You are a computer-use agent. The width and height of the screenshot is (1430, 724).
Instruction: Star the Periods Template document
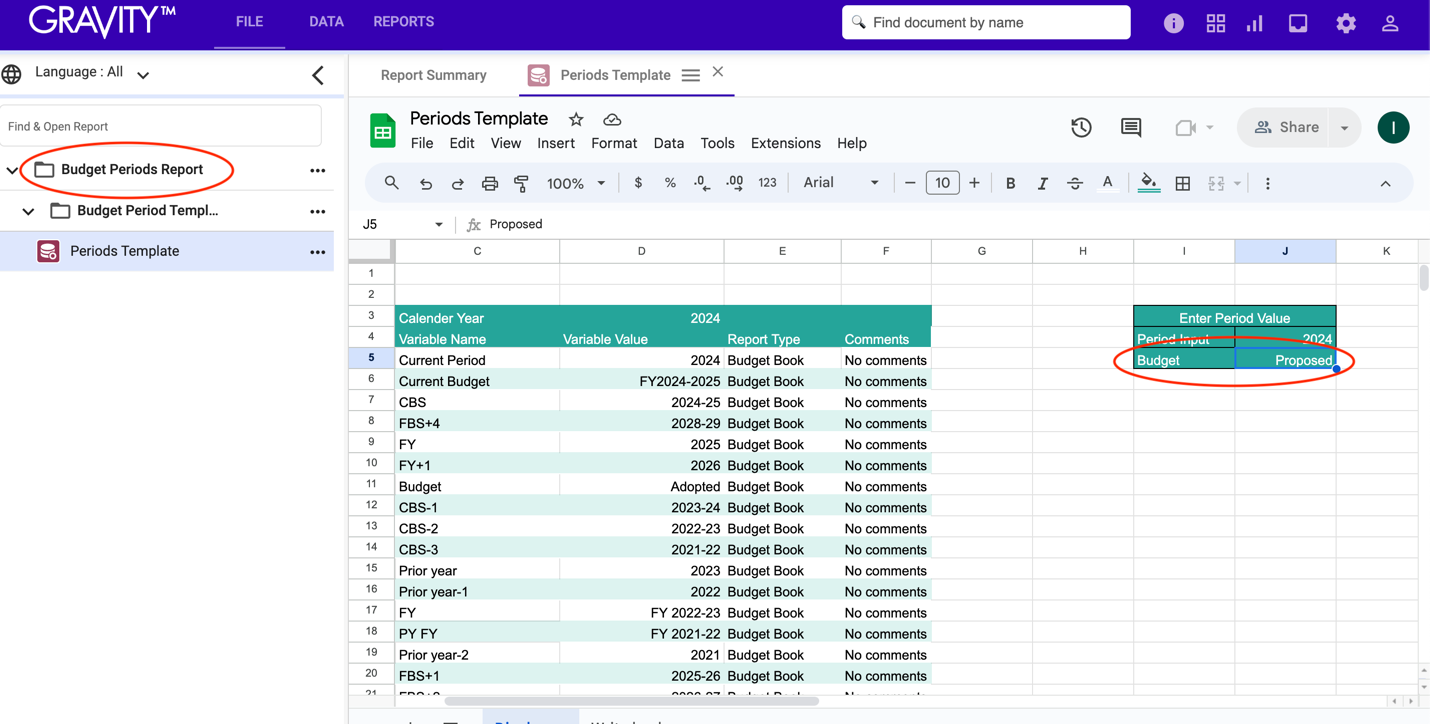(576, 119)
